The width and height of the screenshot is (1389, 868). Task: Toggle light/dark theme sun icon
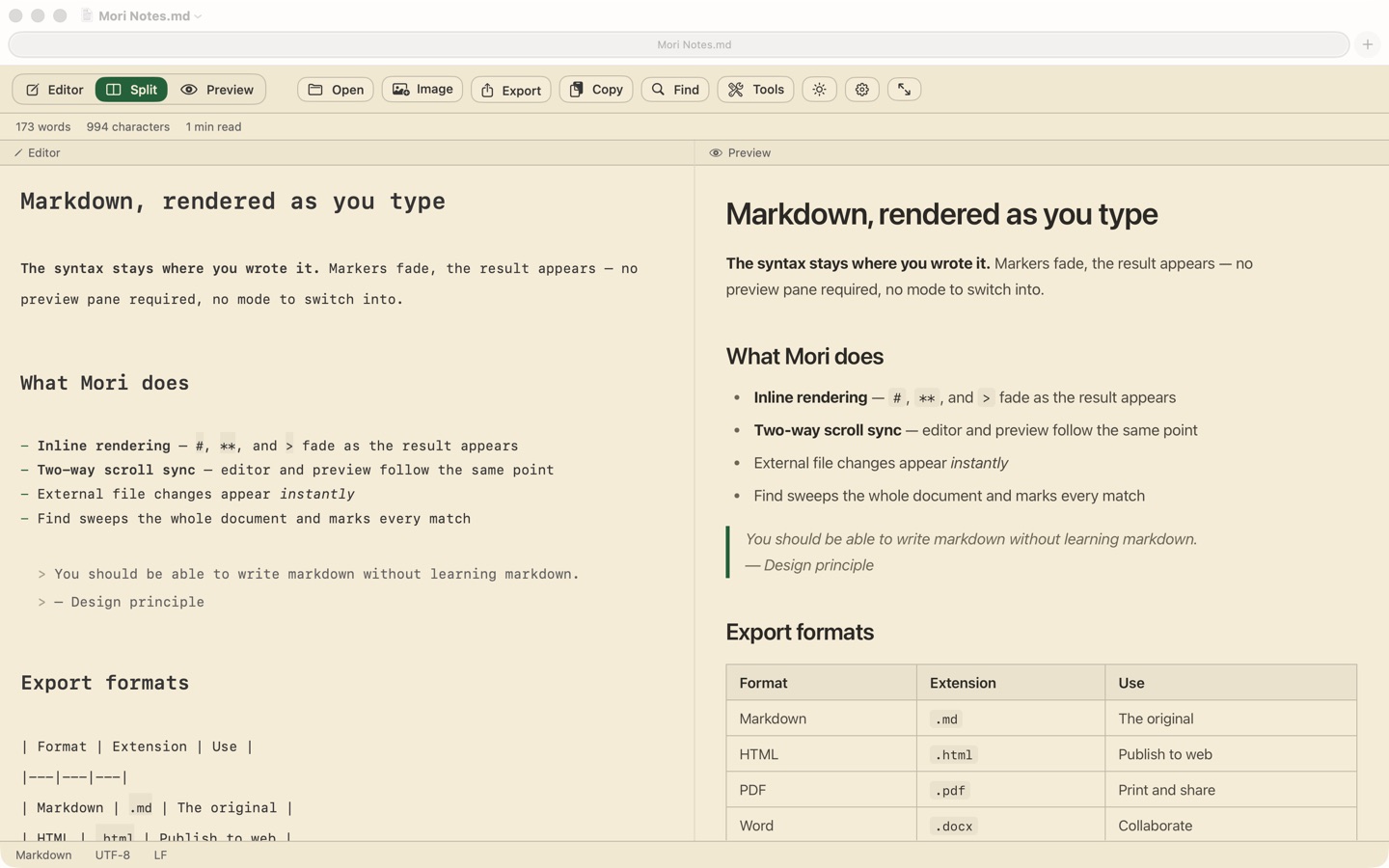(x=820, y=90)
